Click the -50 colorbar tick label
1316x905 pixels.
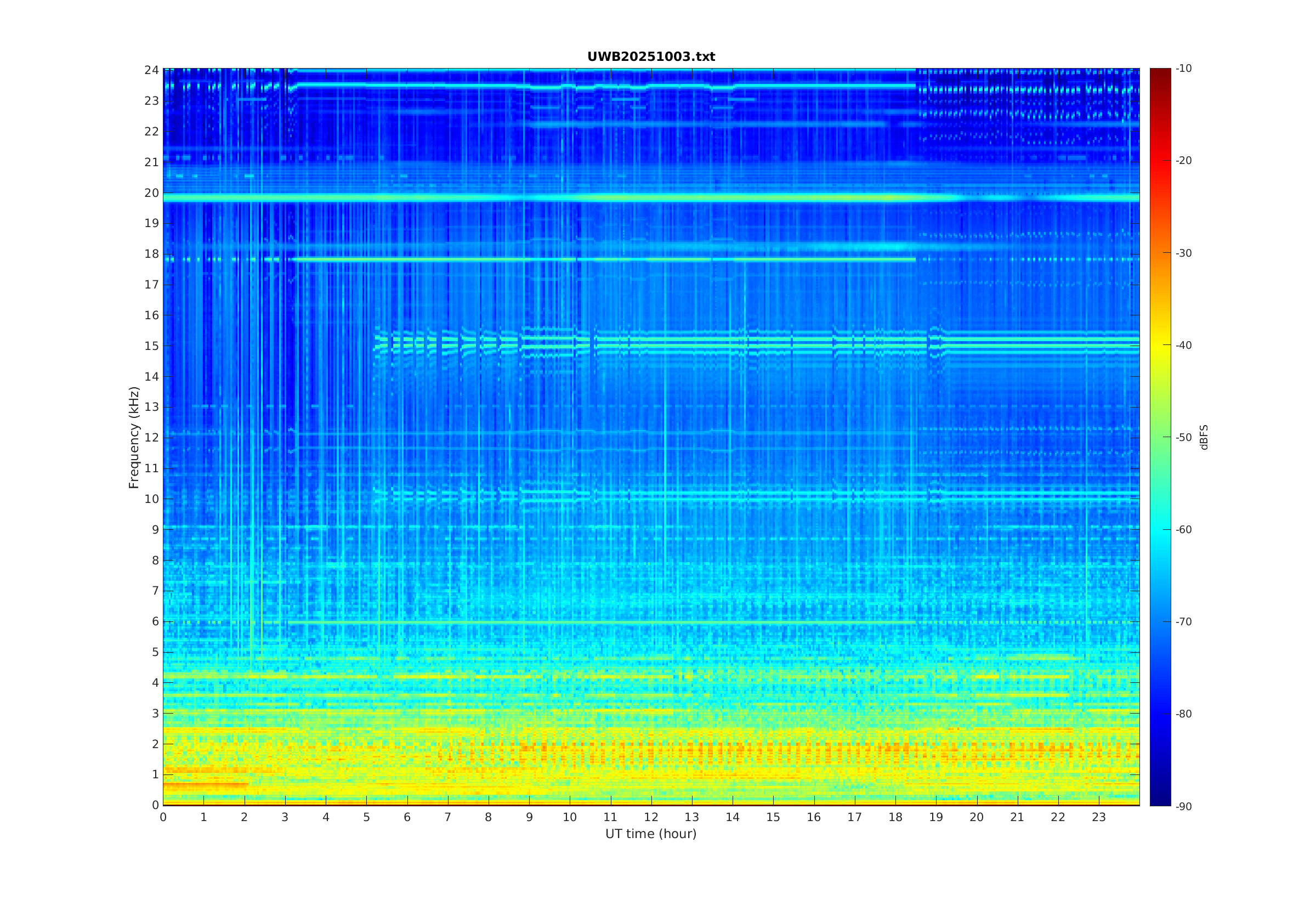point(1183,437)
